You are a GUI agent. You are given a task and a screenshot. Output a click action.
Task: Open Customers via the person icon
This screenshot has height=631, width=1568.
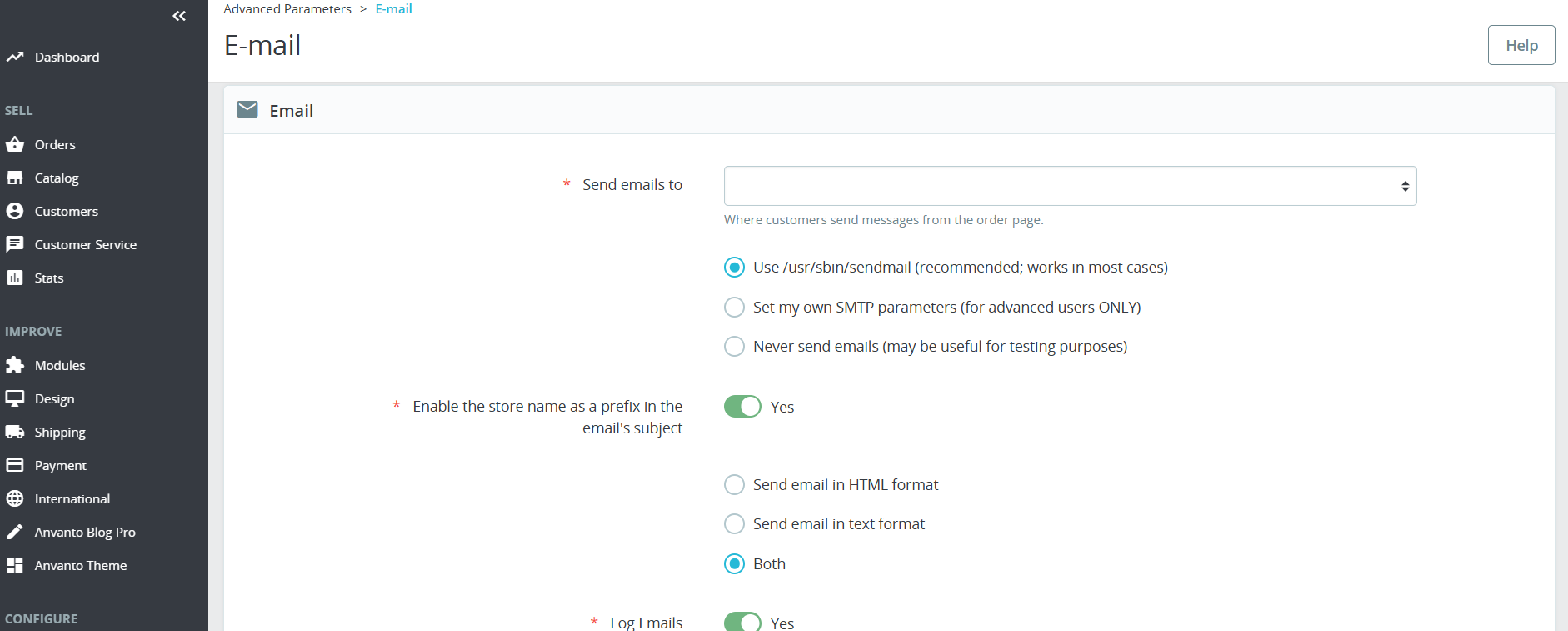pos(15,211)
